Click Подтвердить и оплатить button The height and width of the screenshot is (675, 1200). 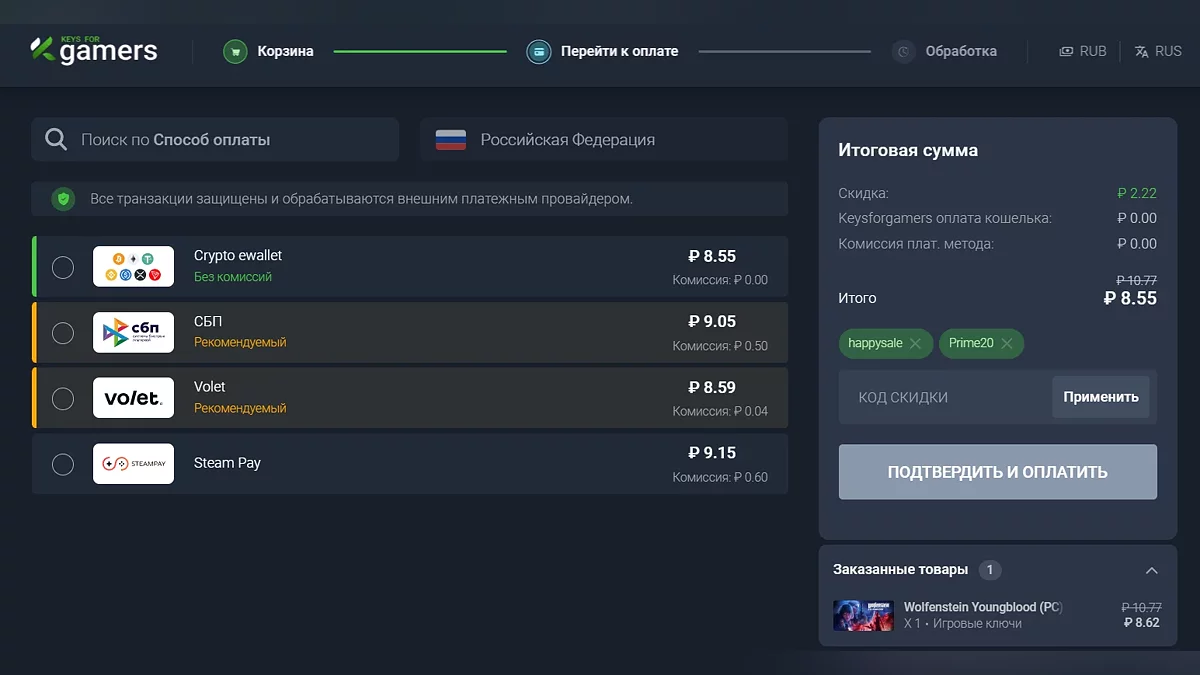tap(997, 472)
